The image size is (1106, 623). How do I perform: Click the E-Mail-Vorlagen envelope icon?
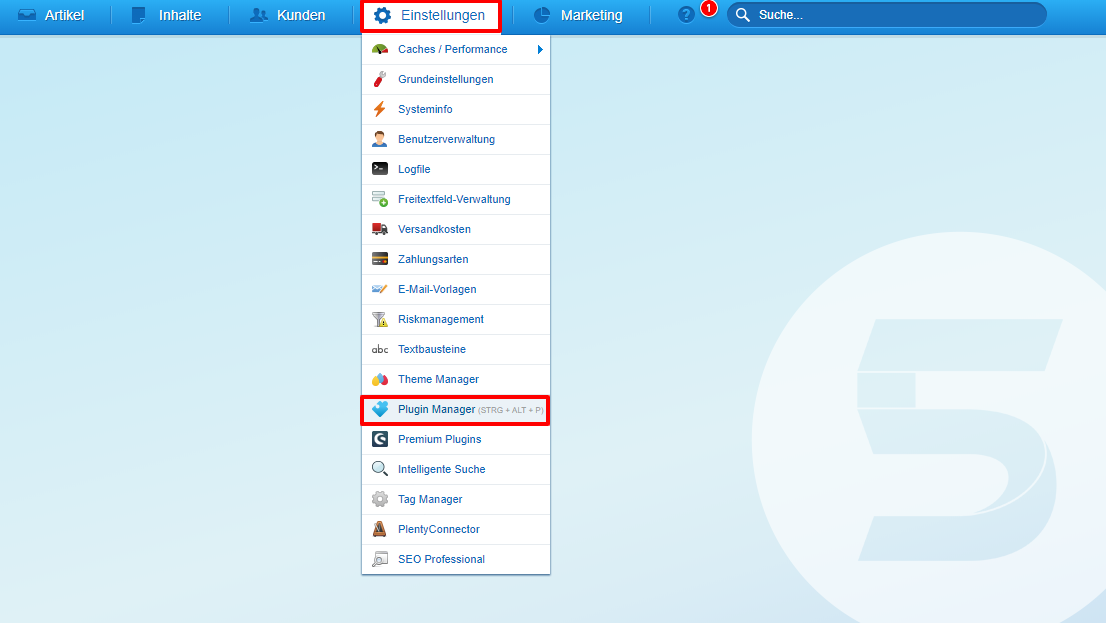coord(379,289)
